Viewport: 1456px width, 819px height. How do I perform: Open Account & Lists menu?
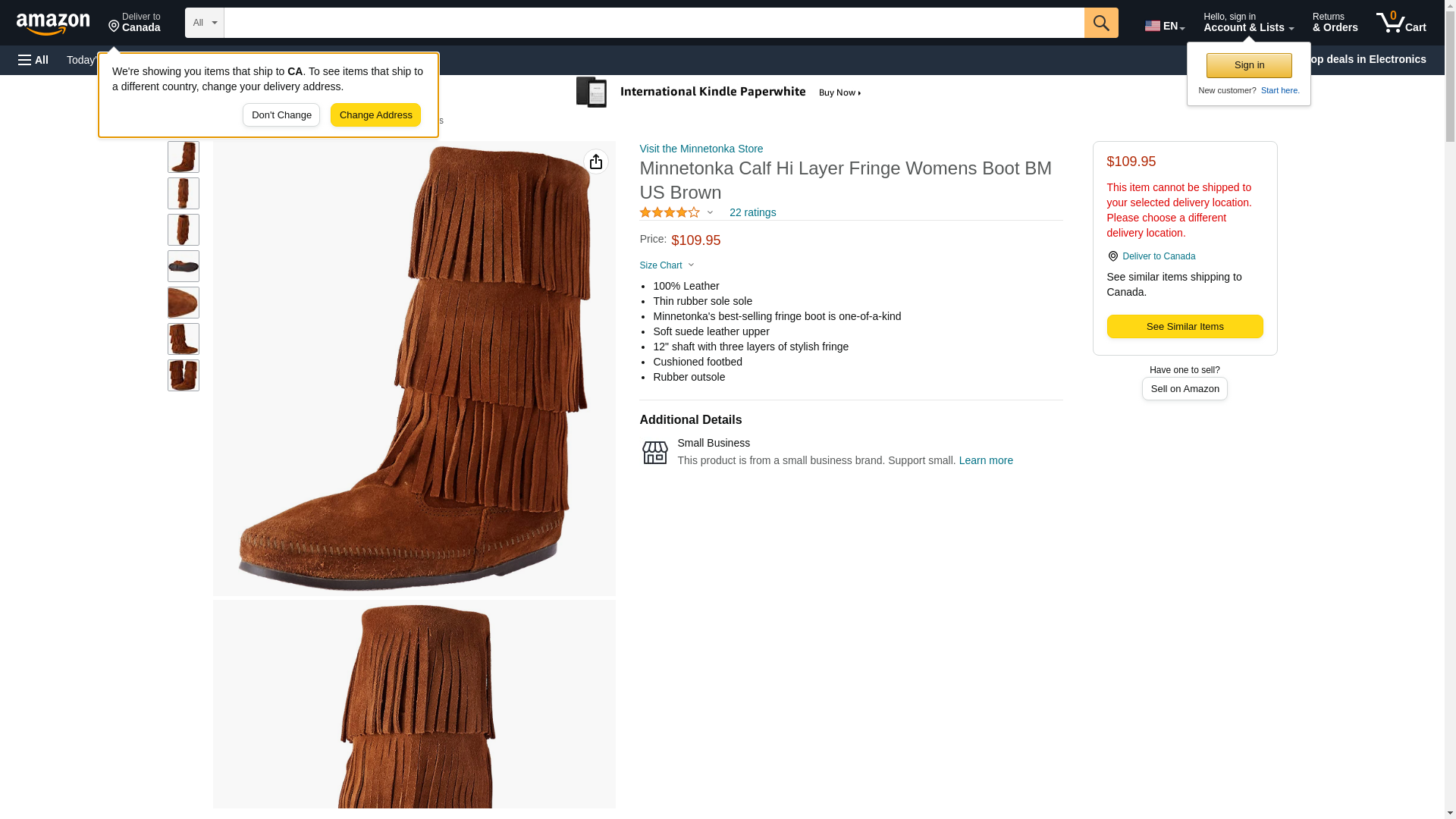1248,23
